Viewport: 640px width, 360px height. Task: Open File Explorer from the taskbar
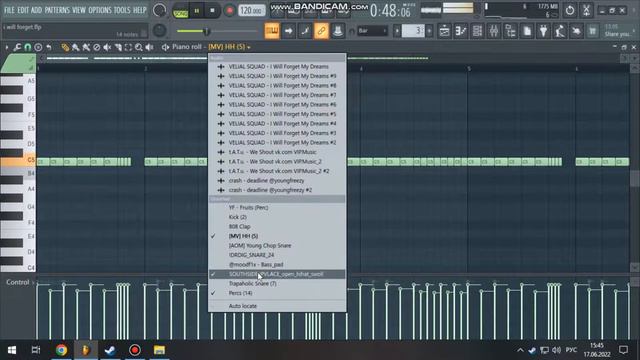pyautogui.click(x=159, y=350)
